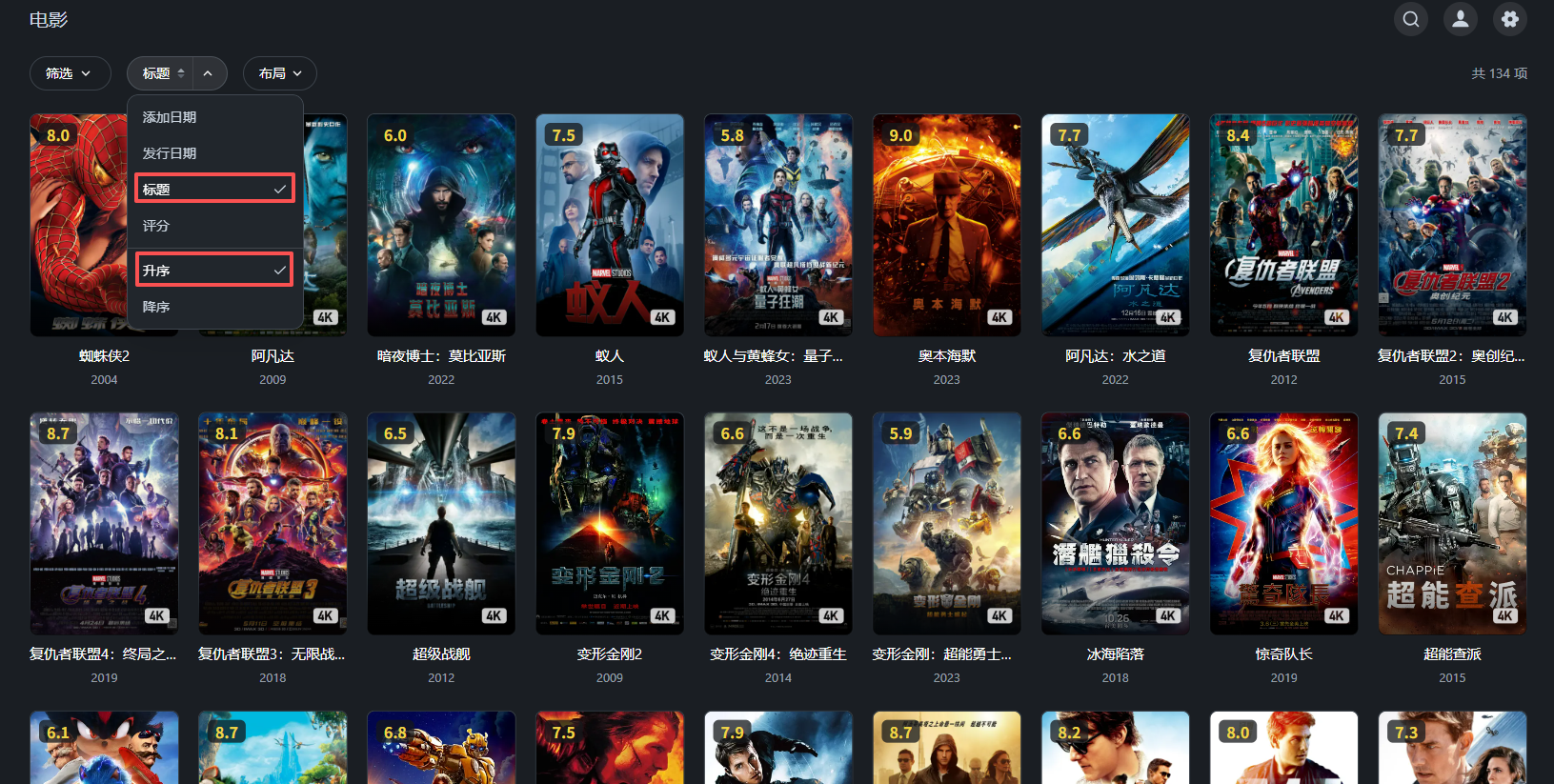Screen dimensions: 1554x784
Task: Click the 共 134 项 item count
Action: (x=1500, y=73)
